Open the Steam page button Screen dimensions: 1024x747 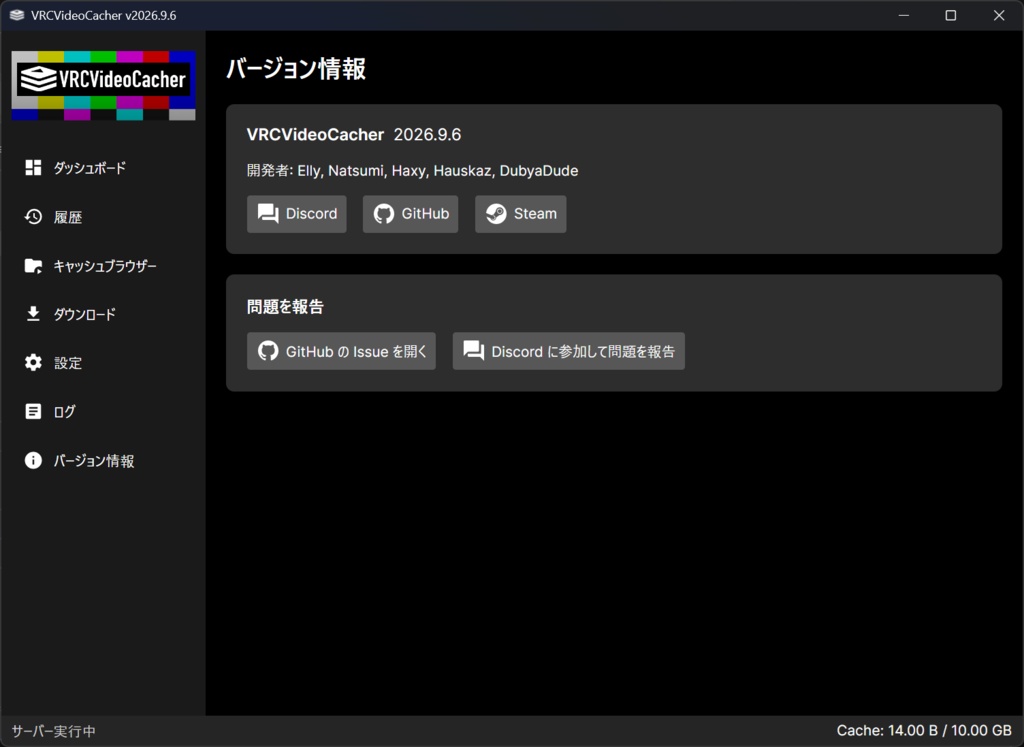(x=520, y=214)
